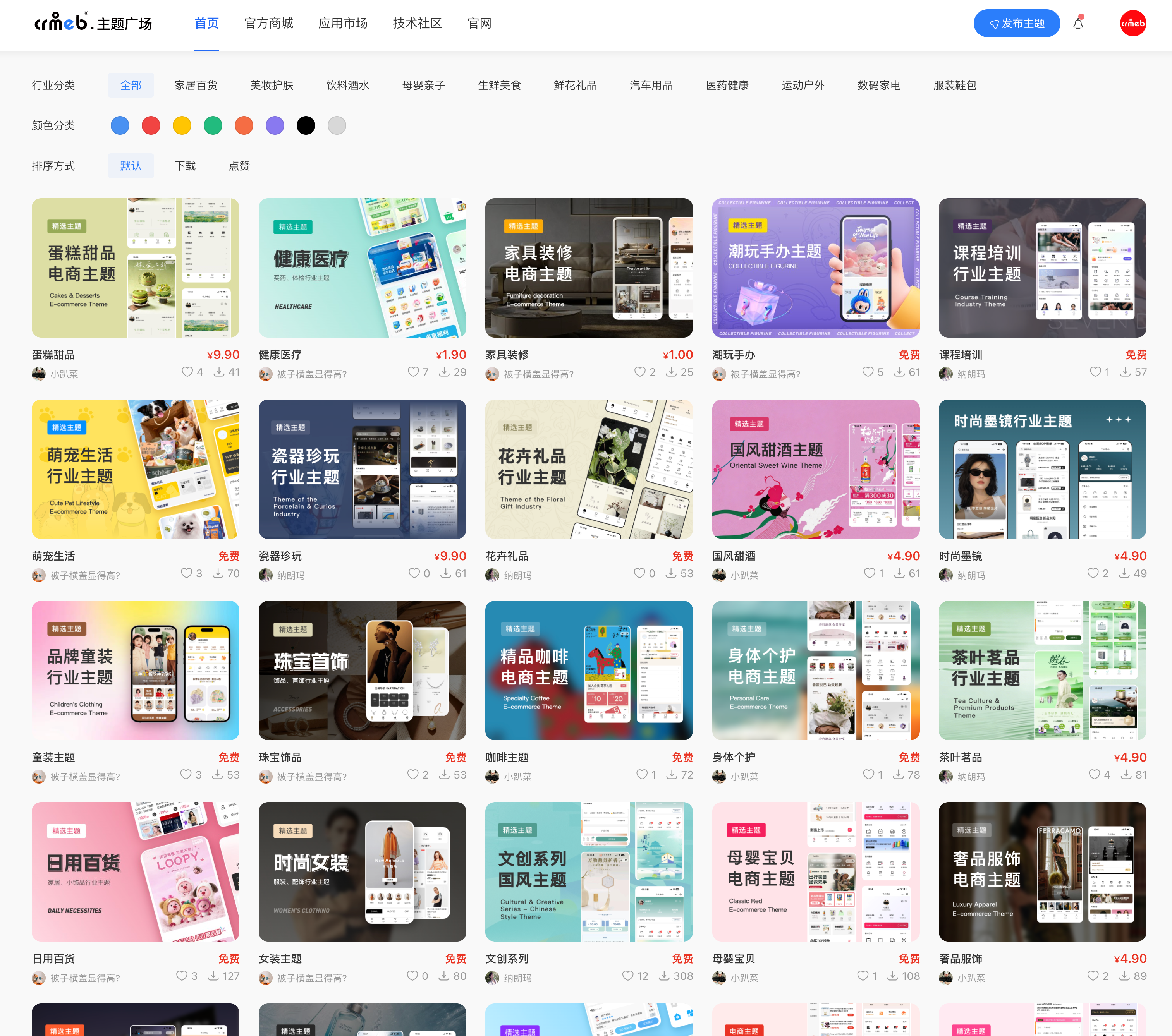Click the notification bell icon
This screenshot has height=1036, width=1172.
tap(1078, 24)
